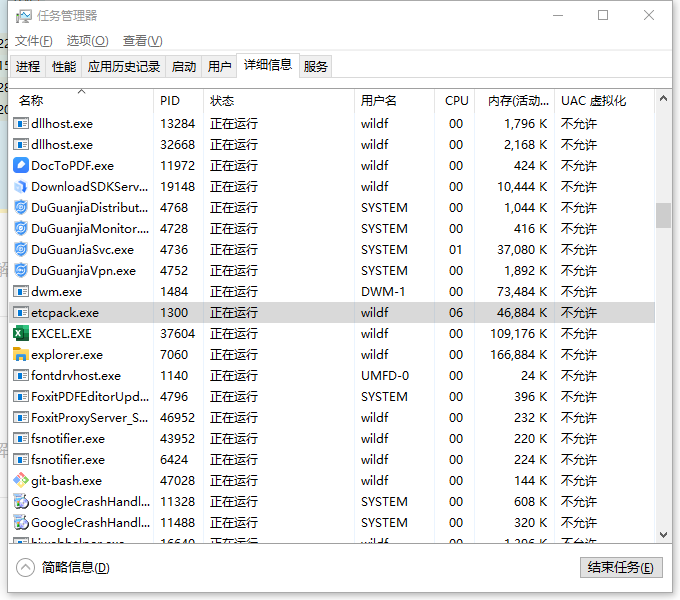Select the dwm.exe process name
680x600 pixels.
click(56, 291)
